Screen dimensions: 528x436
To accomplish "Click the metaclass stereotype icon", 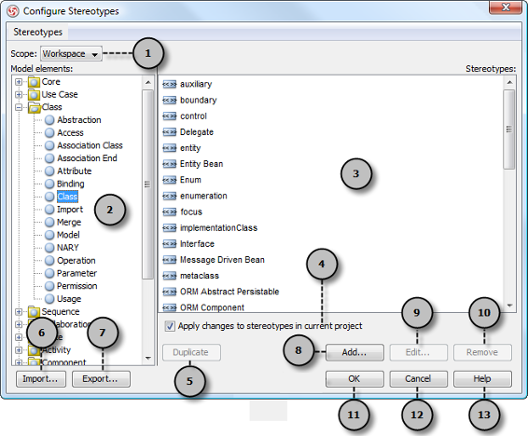I will [x=169, y=276].
